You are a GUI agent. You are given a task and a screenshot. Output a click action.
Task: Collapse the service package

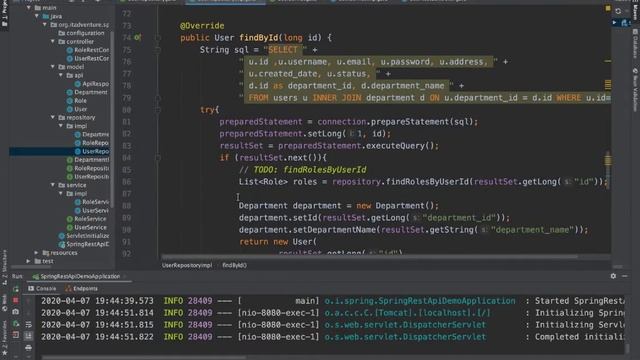[x=53, y=185]
